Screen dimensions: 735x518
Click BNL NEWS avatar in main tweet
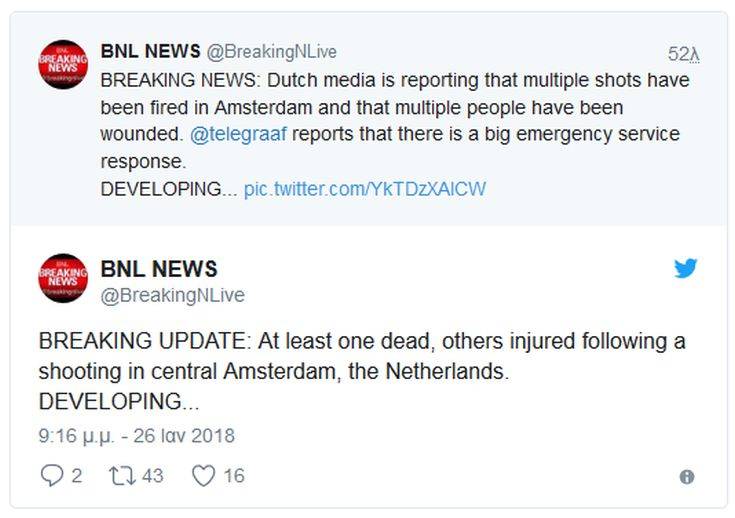(63, 278)
